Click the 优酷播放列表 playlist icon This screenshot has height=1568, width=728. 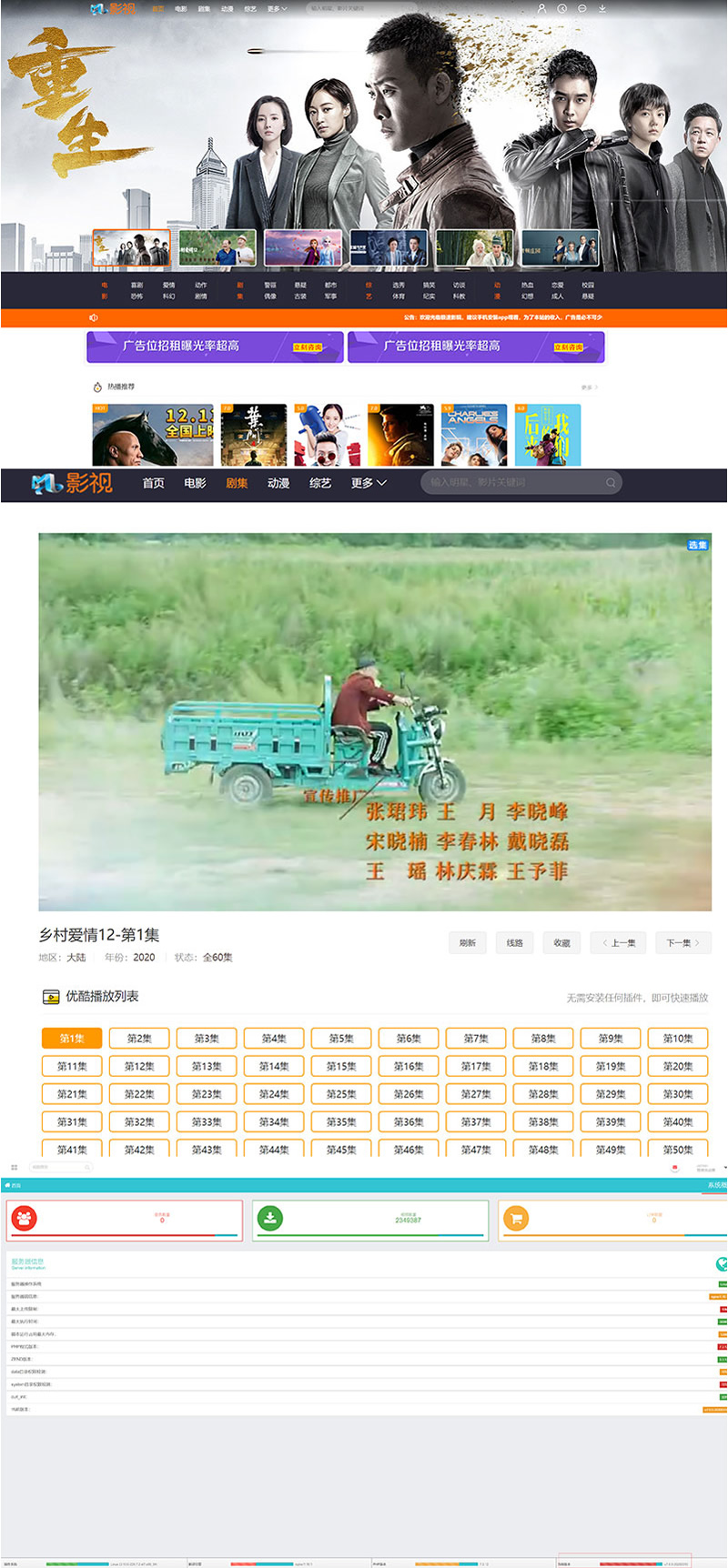[x=51, y=997]
